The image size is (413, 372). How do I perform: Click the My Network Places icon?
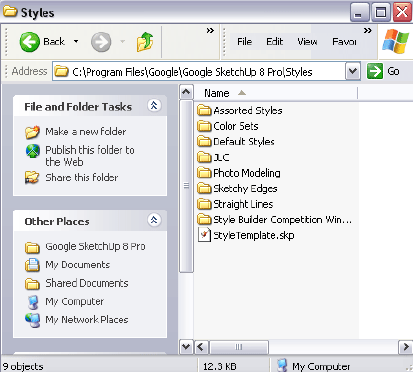tap(33, 320)
